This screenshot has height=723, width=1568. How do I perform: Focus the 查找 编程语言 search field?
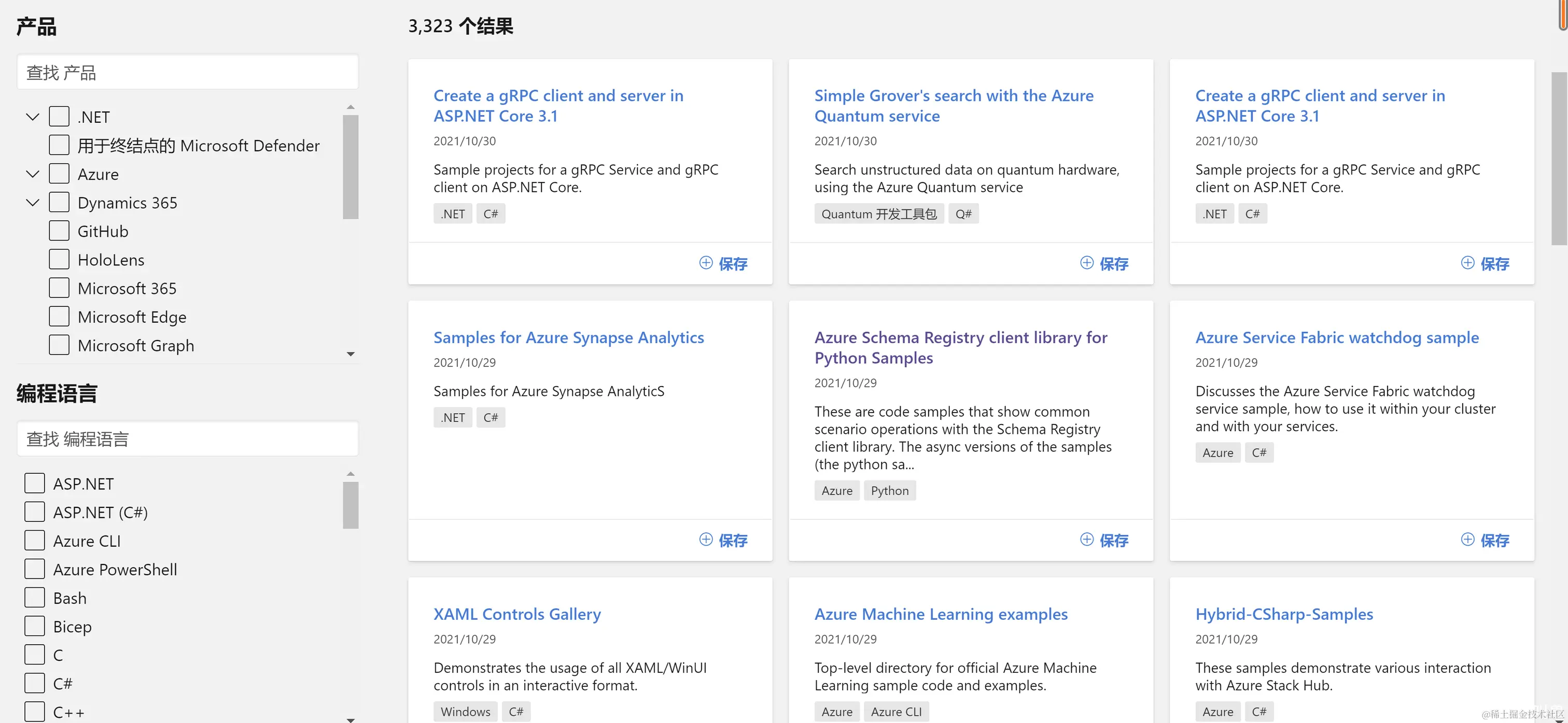pyautogui.click(x=188, y=439)
